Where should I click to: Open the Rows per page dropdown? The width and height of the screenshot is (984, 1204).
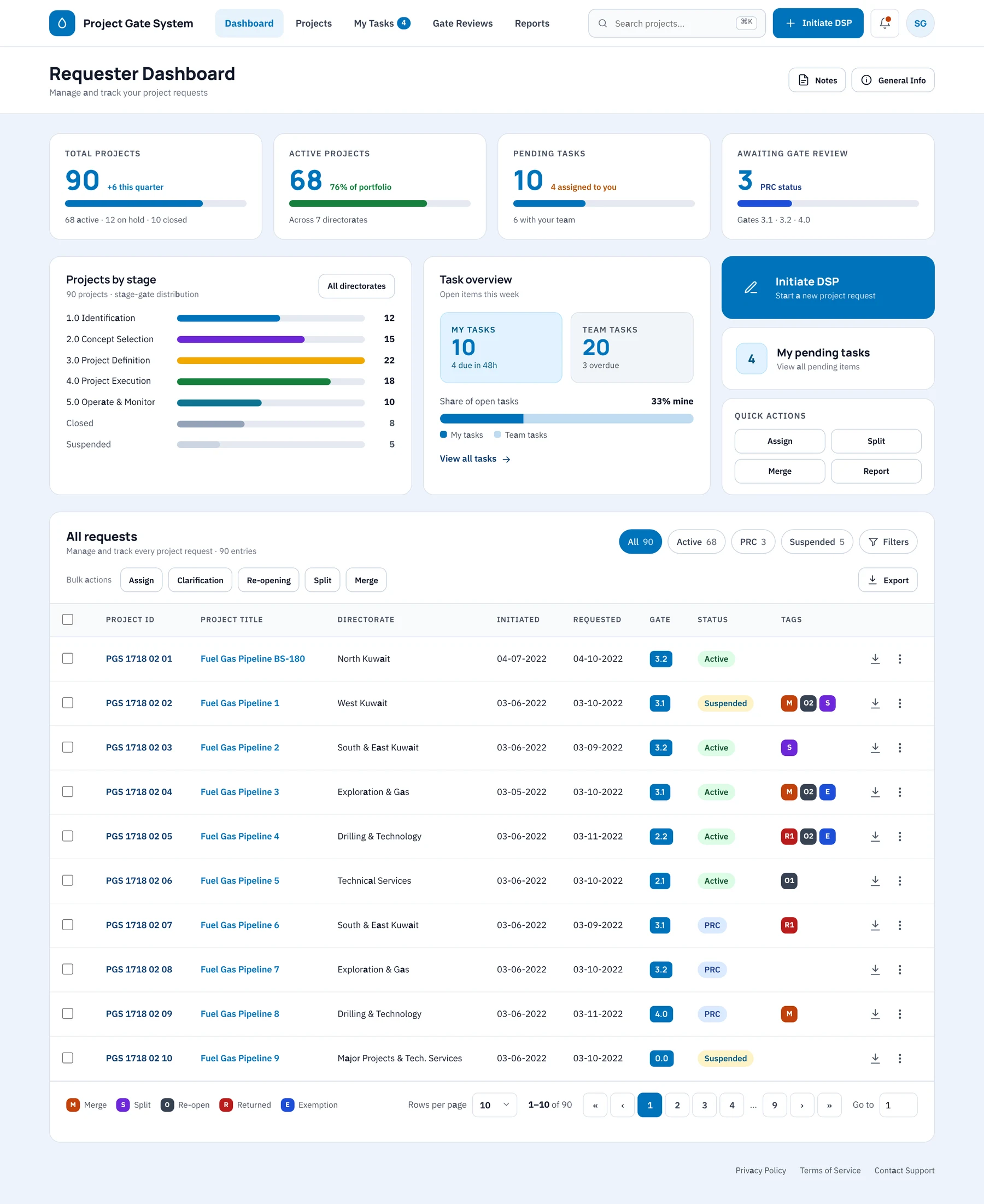coord(494,1105)
